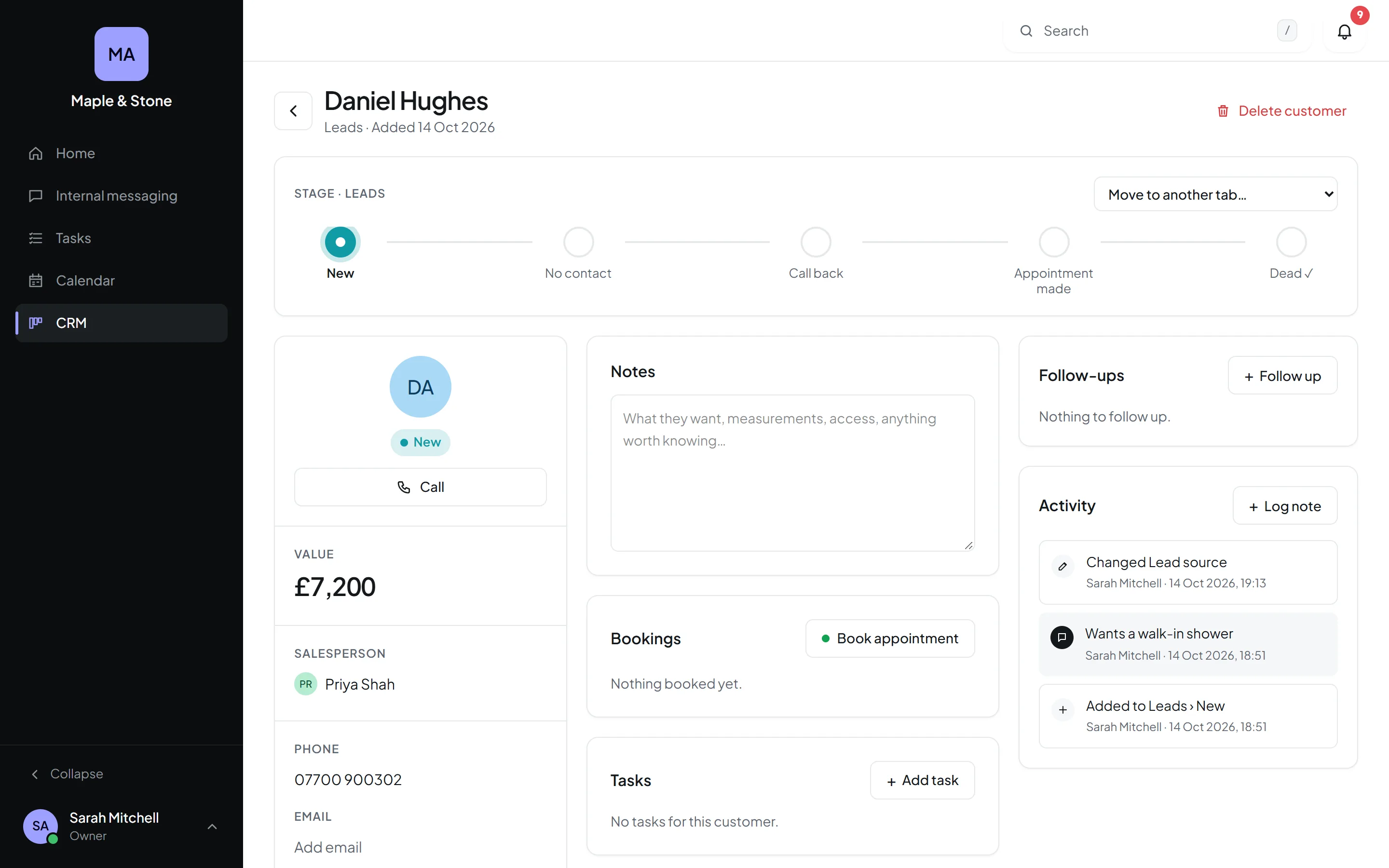Select the Appointment made stage circle
The height and width of the screenshot is (868, 1389).
click(x=1054, y=242)
